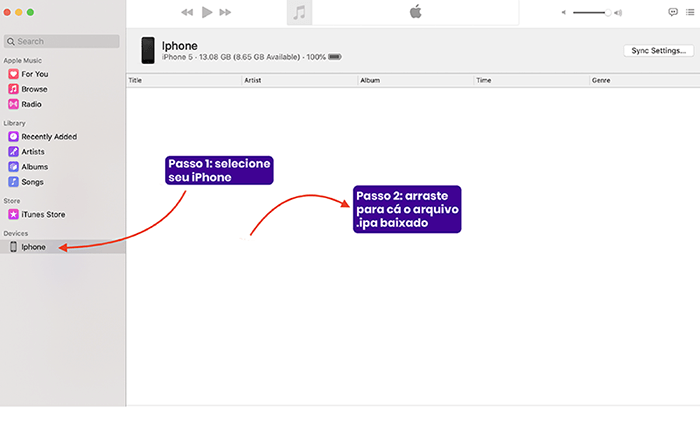This screenshot has width=700, height=439.
Task: Click the Artists microphone icon
Action: [13, 151]
